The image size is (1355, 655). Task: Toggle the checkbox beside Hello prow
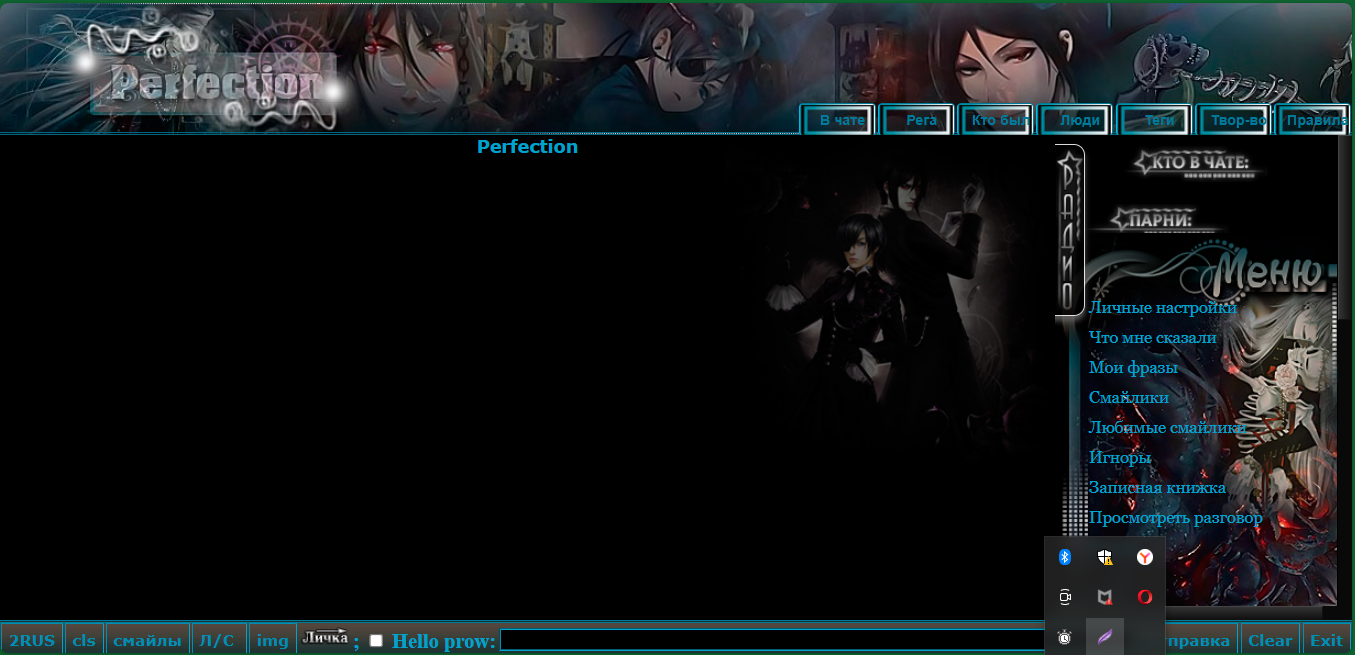click(x=376, y=640)
